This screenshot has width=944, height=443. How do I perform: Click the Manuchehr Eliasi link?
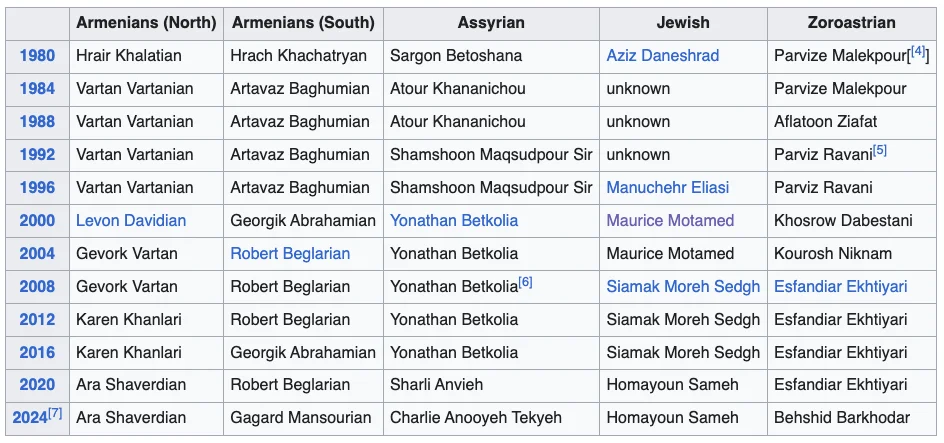click(x=667, y=188)
